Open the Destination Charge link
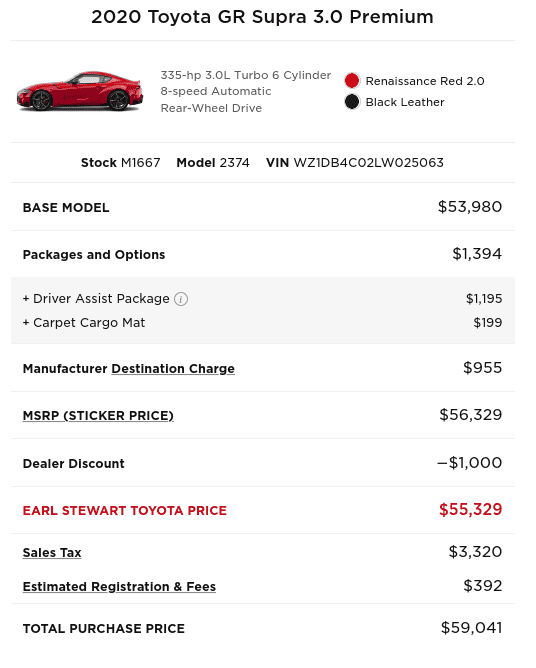This screenshot has height=668, width=536. tap(173, 369)
